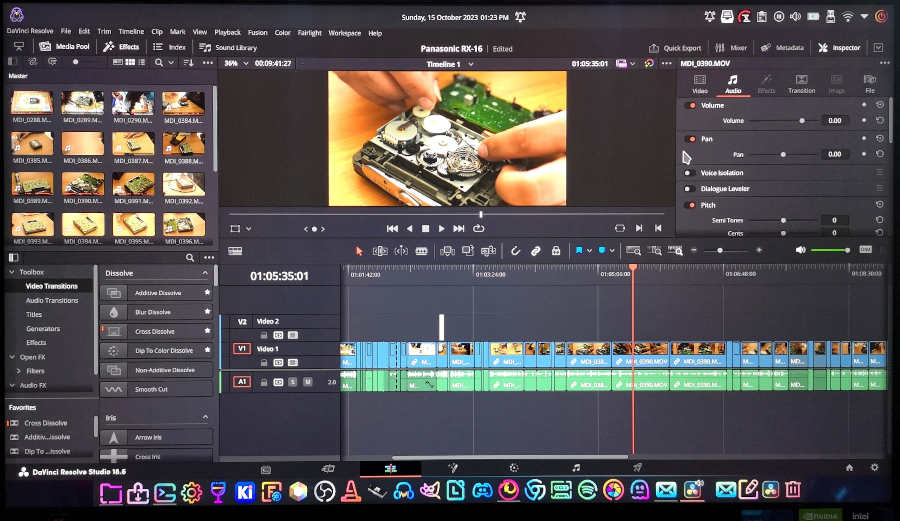Open the Quick Export button
The image size is (900, 521).
675,48
